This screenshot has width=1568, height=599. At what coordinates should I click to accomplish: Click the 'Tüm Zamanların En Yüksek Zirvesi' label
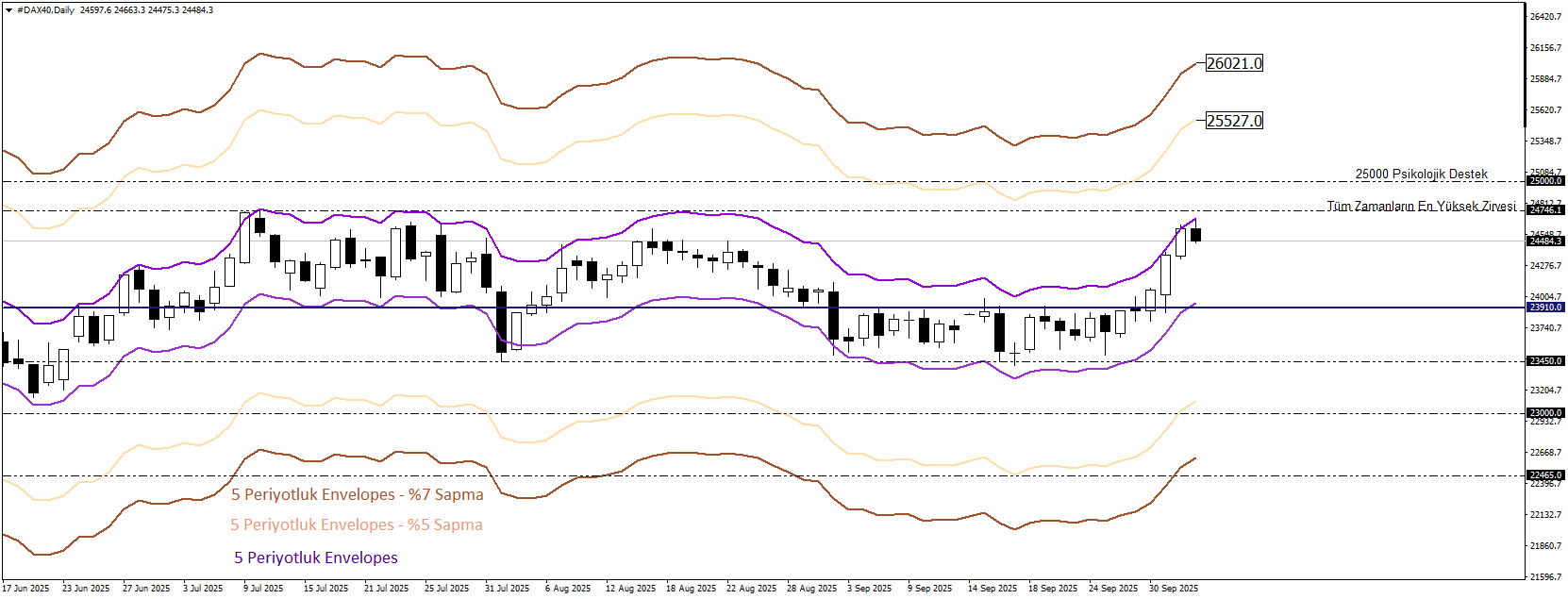click(x=1421, y=206)
